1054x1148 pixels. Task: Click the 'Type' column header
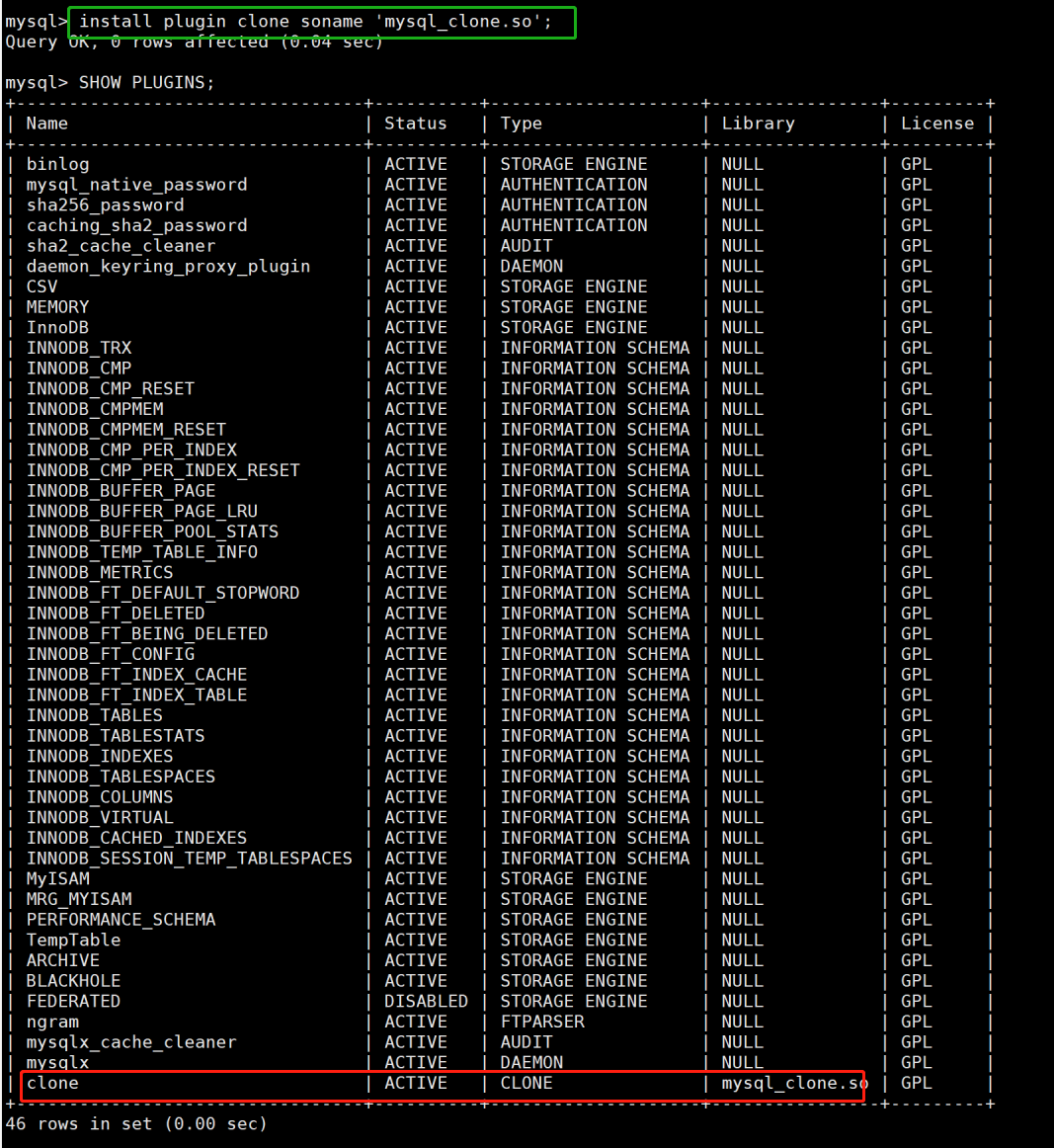coord(522,123)
